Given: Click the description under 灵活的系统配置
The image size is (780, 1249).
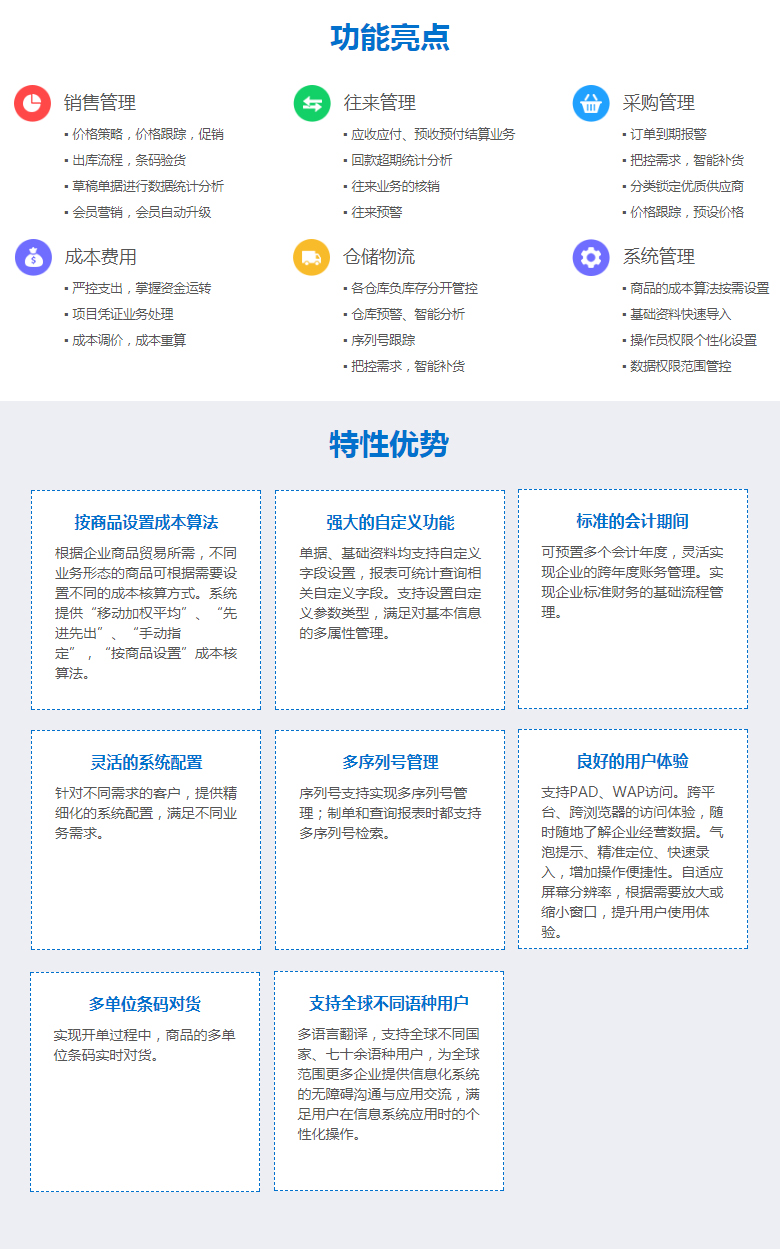Looking at the screenshot, I should 146,813.
